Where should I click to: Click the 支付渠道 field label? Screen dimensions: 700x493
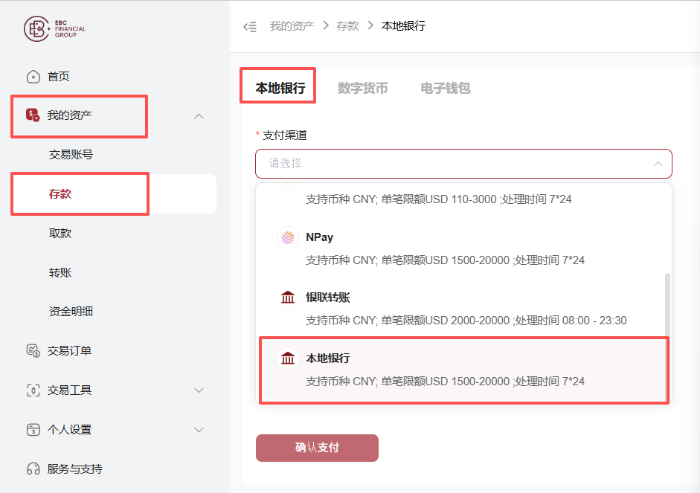click(x=285, y=135)
